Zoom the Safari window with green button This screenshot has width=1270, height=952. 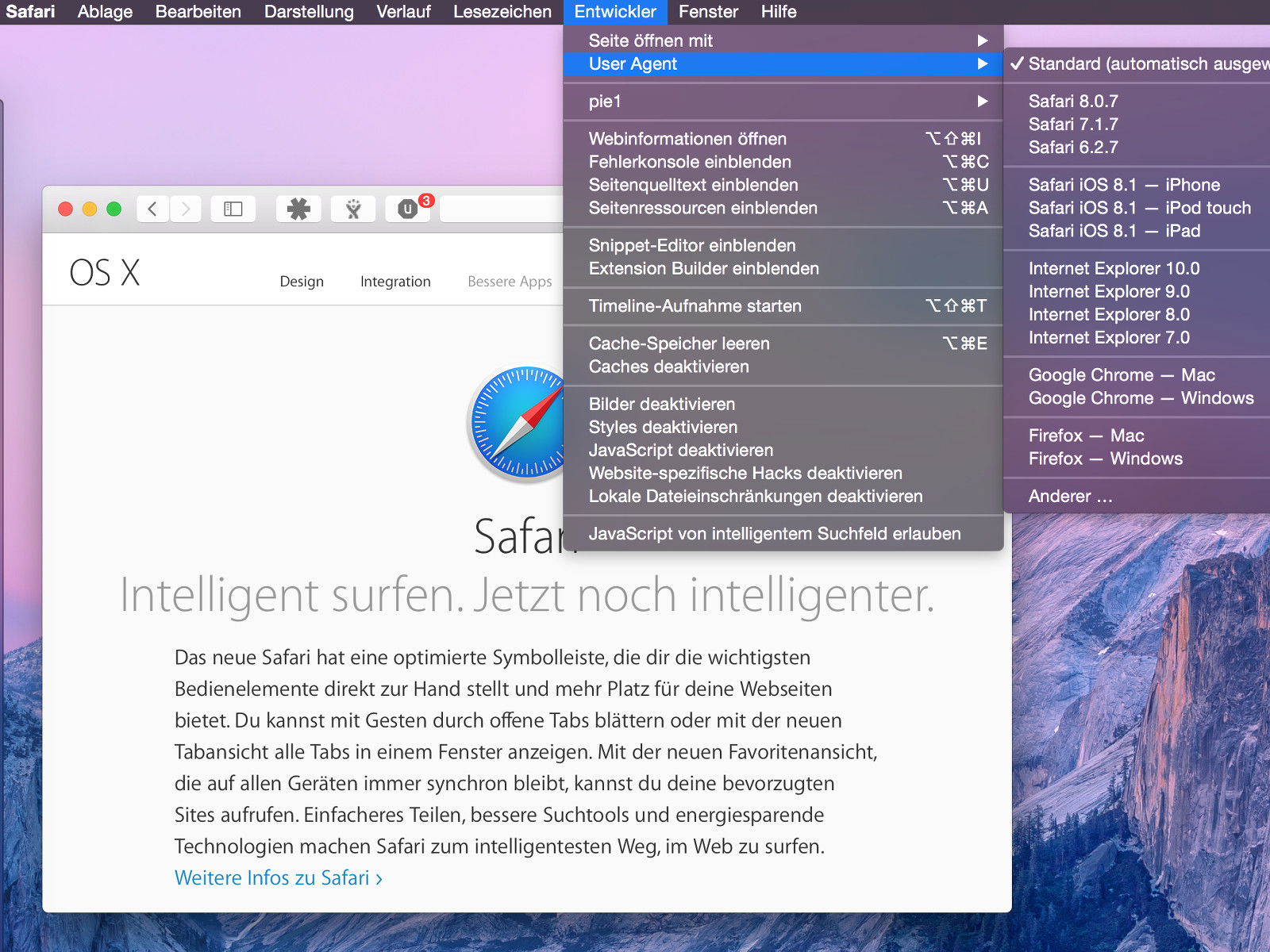[x=114, y=209]
